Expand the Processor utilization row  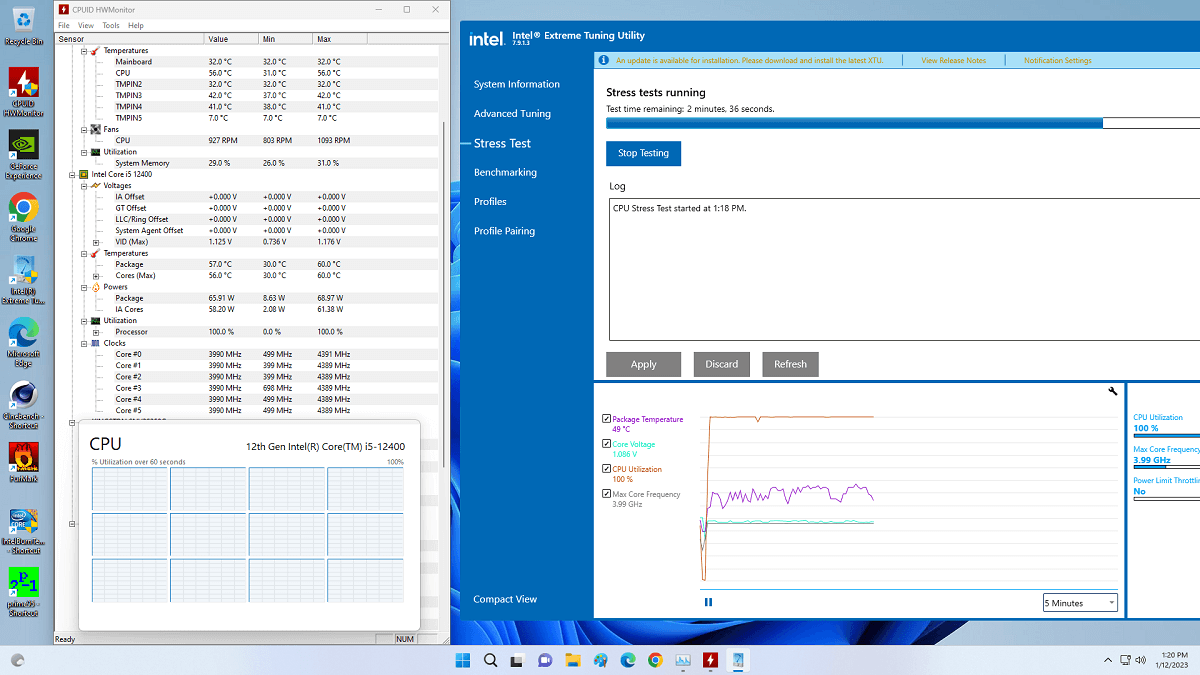pos(96,332)
